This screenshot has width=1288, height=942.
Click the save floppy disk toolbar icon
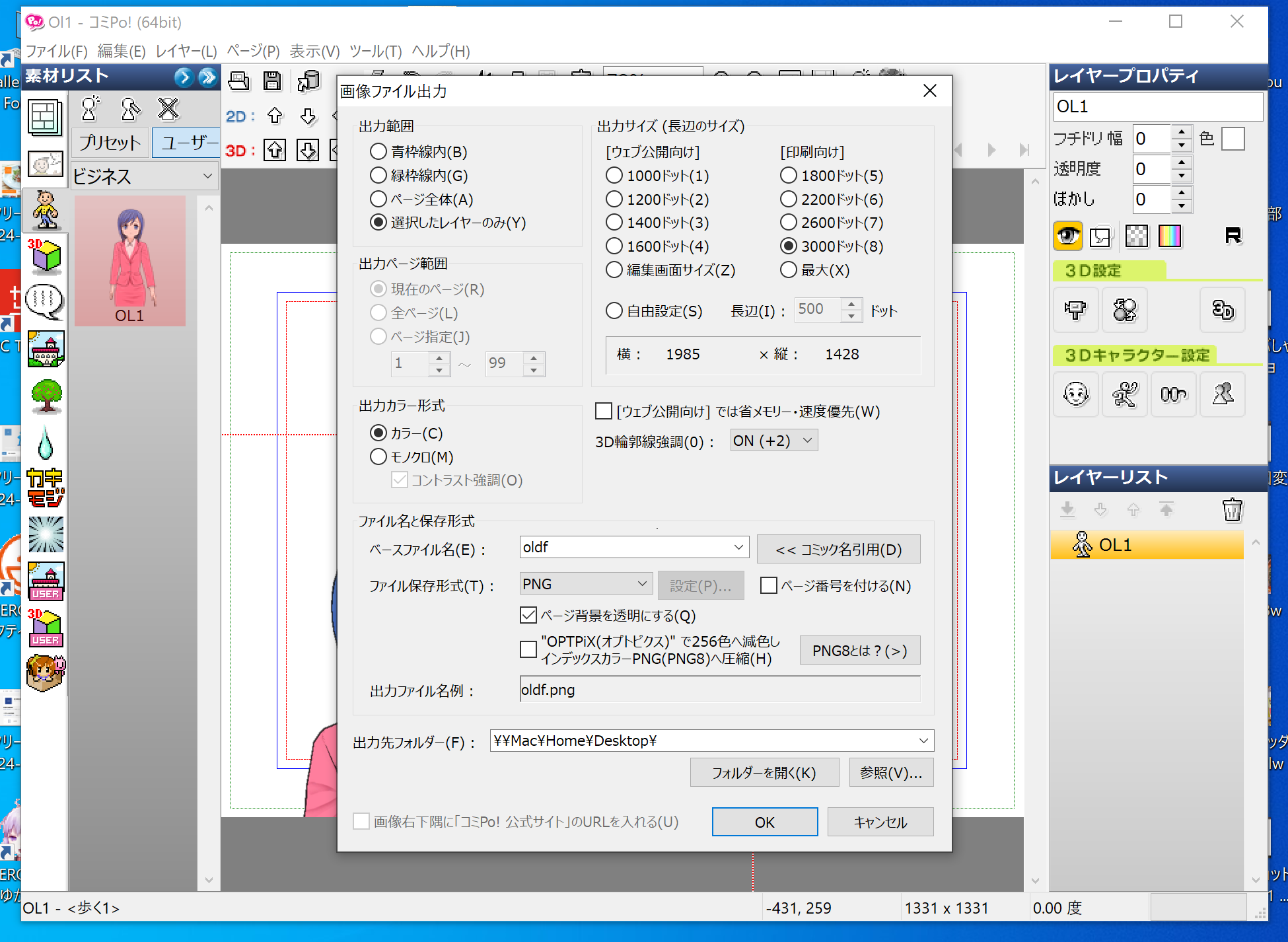(x=272, y=81)
